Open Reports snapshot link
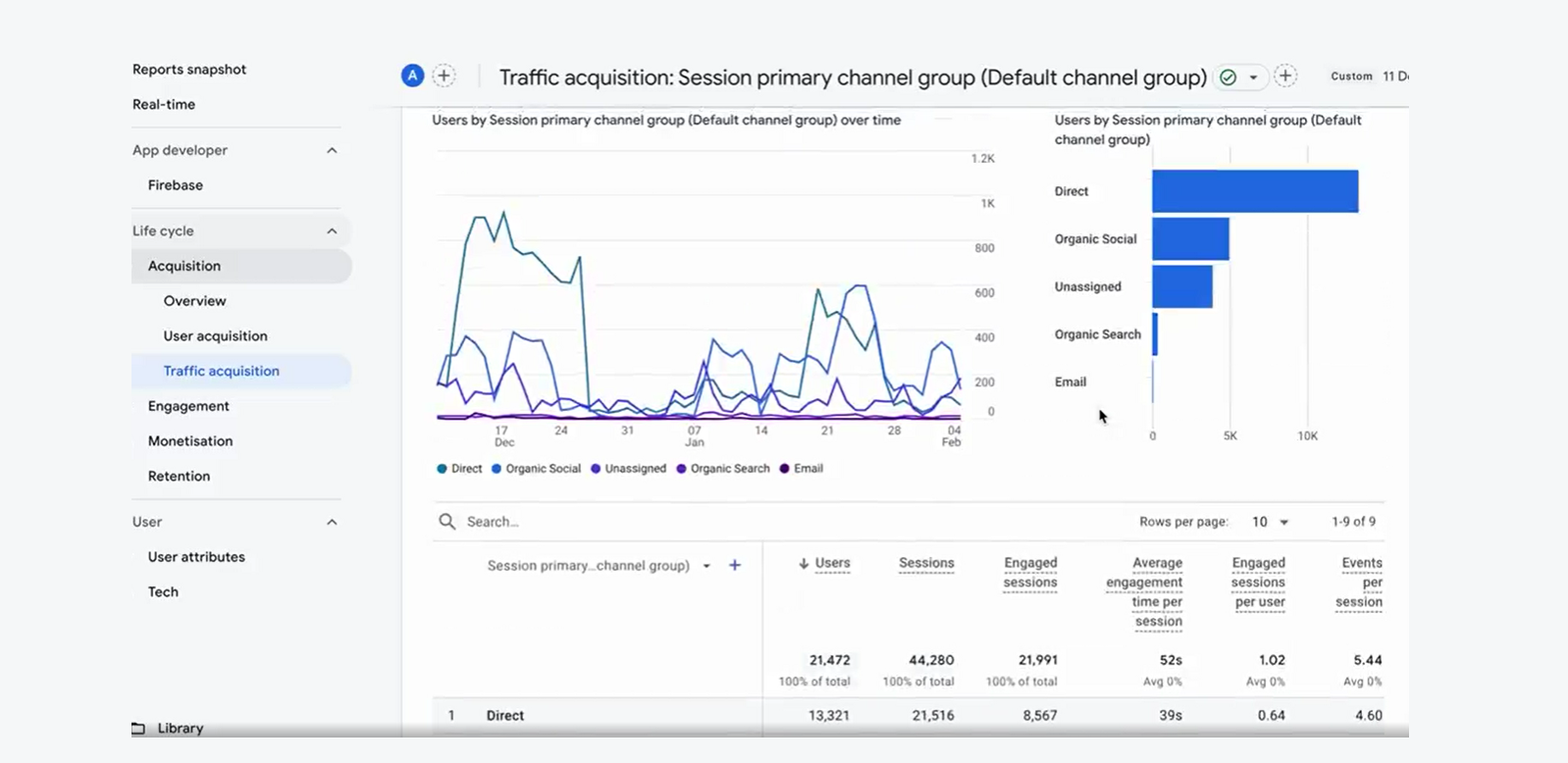Image resolution: width=1568 pixels, height=763 pixels. pyautogui.click(x=189, y=70)
